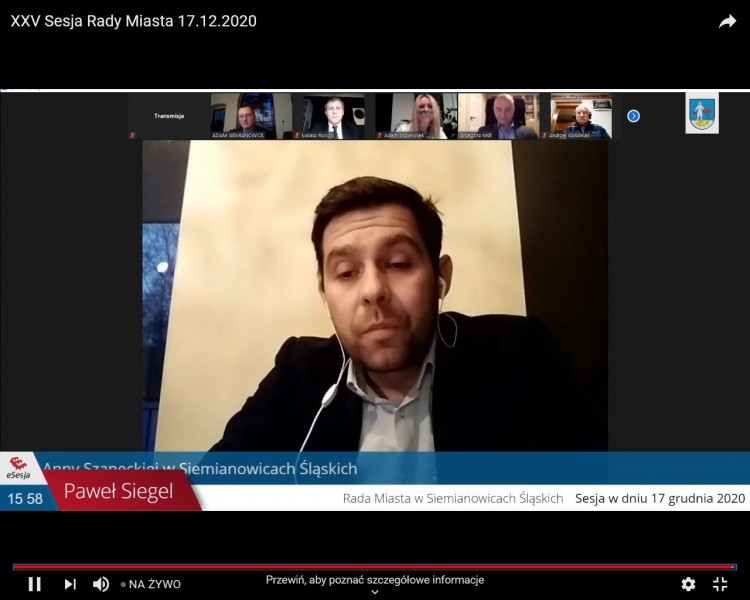The image size is (750, 600).
Task: Skip to the next video
Action: [70, 584]
